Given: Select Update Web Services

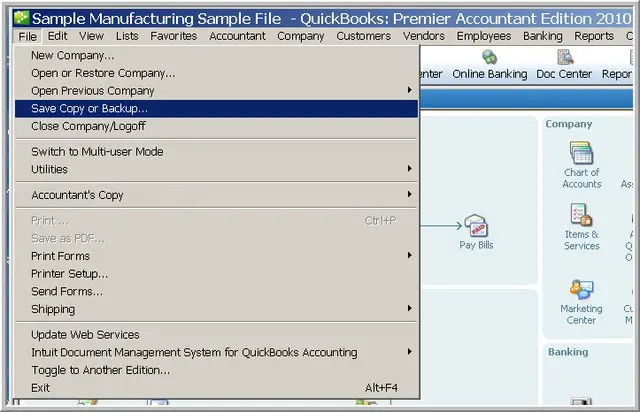Looking at the screenshot, I should click(x=216, y=334).
